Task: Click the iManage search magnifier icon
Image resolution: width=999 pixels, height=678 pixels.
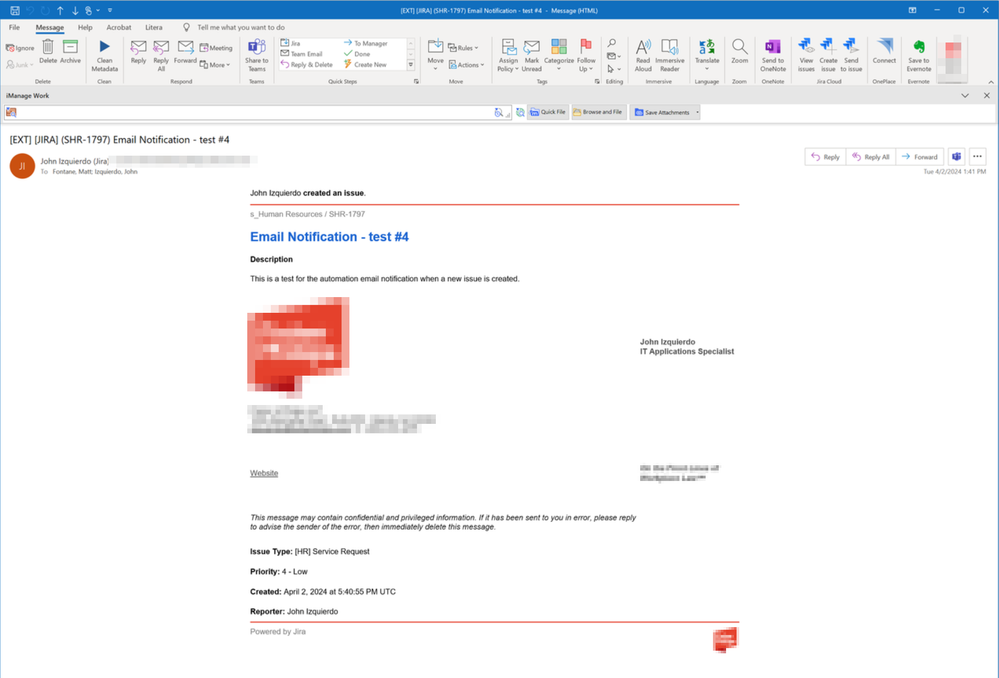Action: 499,113
